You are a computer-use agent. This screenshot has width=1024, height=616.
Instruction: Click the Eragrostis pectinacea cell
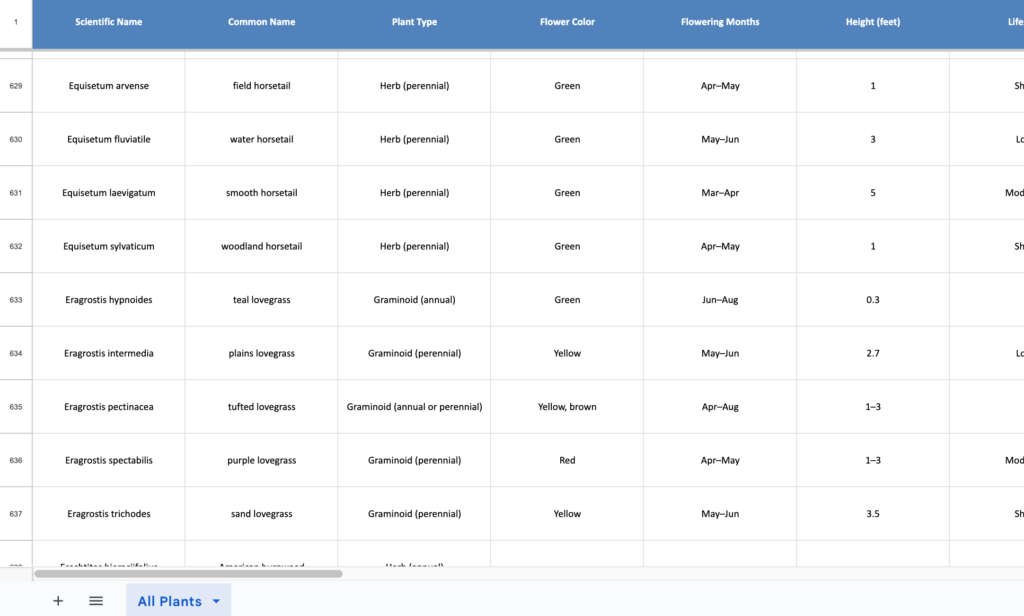click(108, 407)
